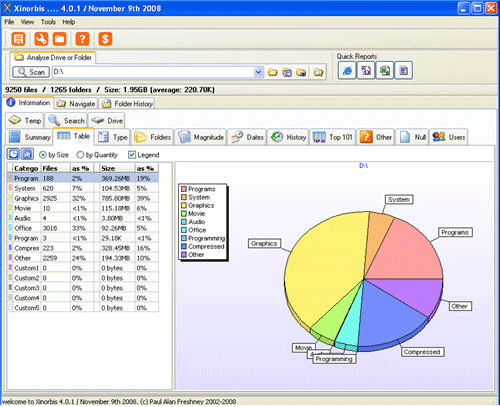Image resolution: width=500 pixels, height=407 pixels.
Task: Click the orange save report toolbar icon
Action: (18, 39)
